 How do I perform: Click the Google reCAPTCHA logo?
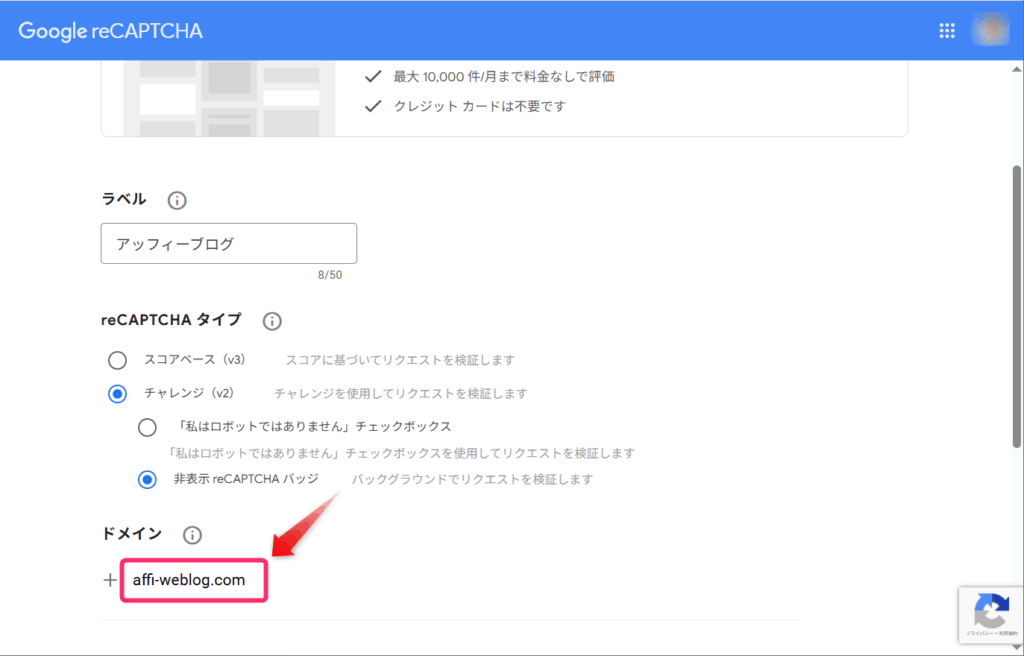(110, 31)
